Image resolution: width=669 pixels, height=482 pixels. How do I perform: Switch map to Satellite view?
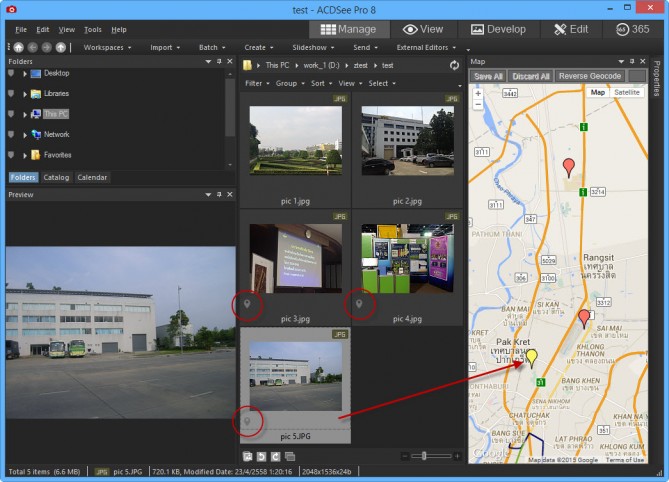pyautogui.click(x=627, y=93)
